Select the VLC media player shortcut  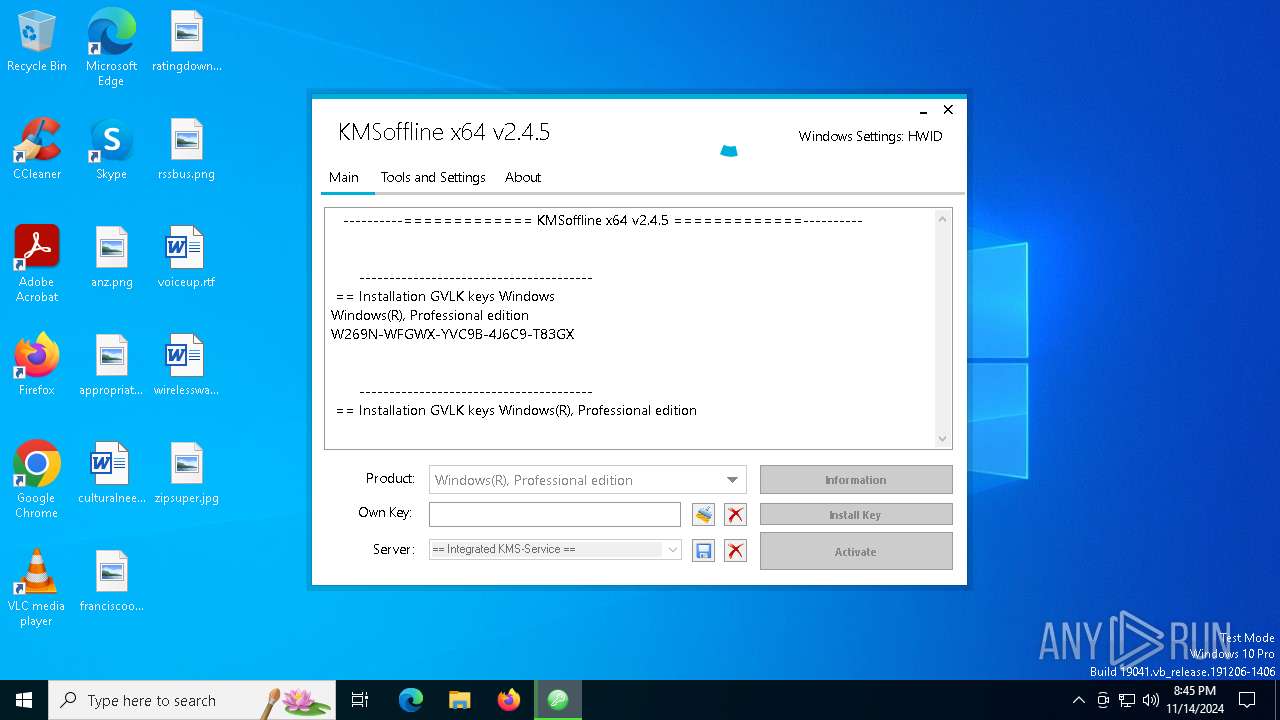click(x=37, y=588)
